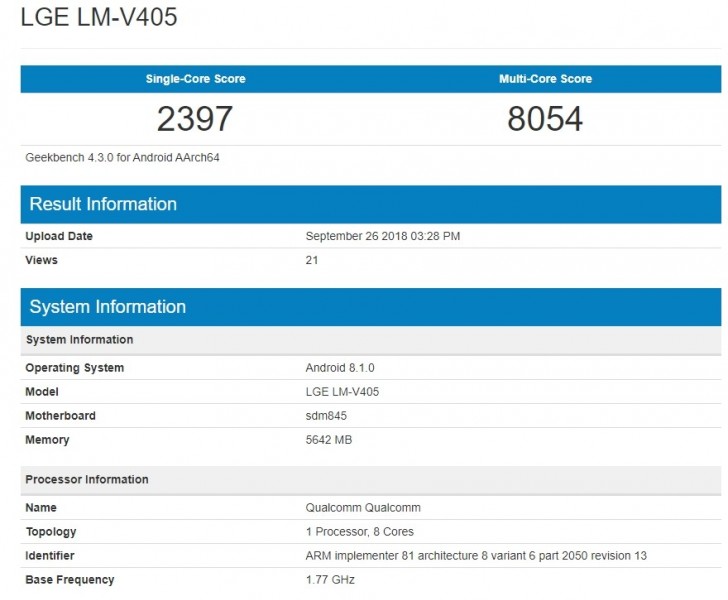Select the motherboard value sdm845
The width and height of the screenshot is (728, 600).
pyautogui.click(x=328, y=416)
